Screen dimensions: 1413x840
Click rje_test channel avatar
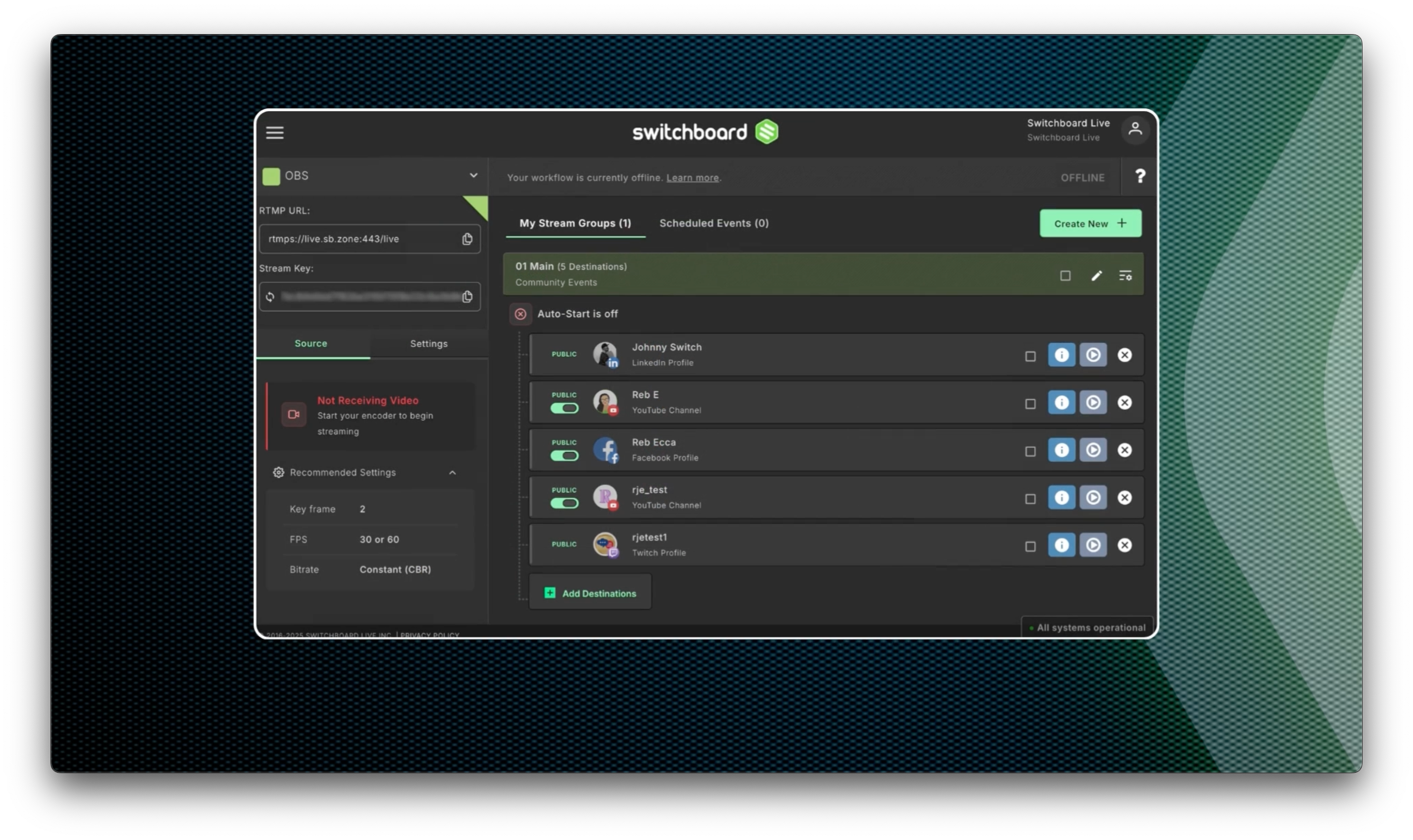(605, 497)
